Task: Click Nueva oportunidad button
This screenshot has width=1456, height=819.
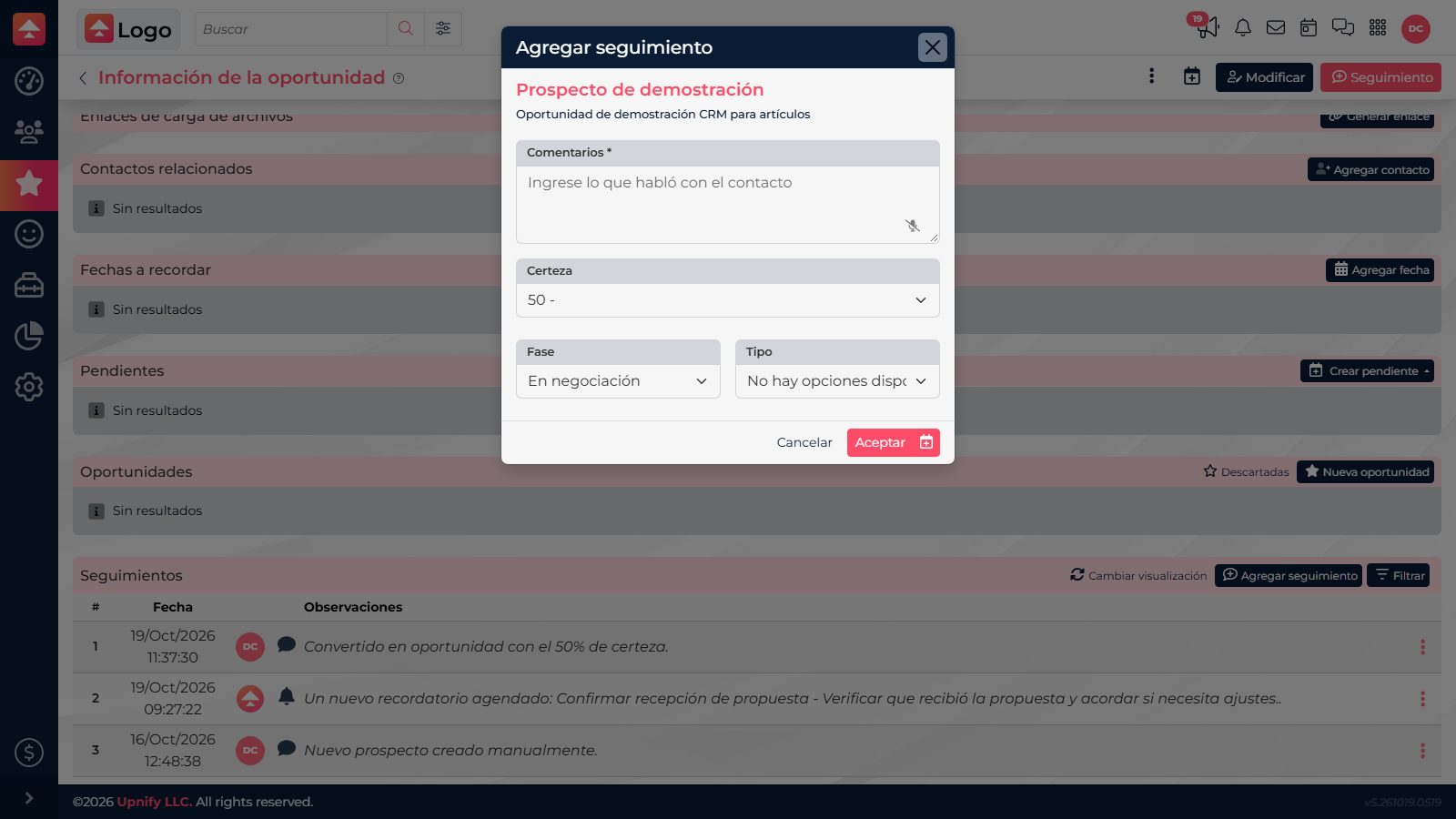Action: click(x=1366, y=471)
